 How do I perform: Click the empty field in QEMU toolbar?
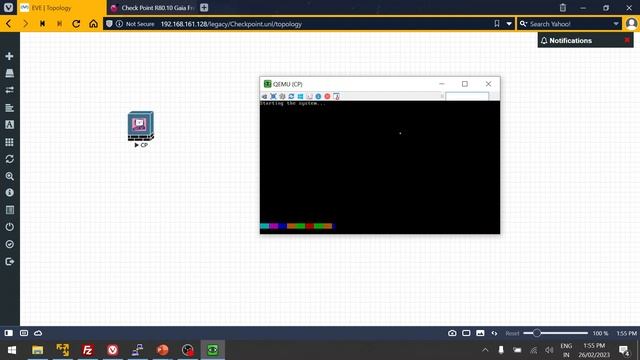[467, 96]
